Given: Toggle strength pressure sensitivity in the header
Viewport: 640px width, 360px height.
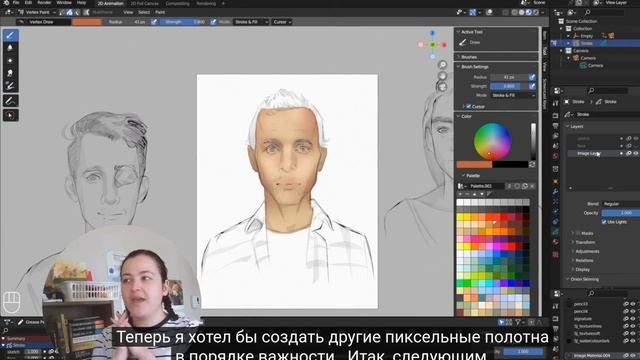Looking at the screenshot, I should click(x=213, y=22).
